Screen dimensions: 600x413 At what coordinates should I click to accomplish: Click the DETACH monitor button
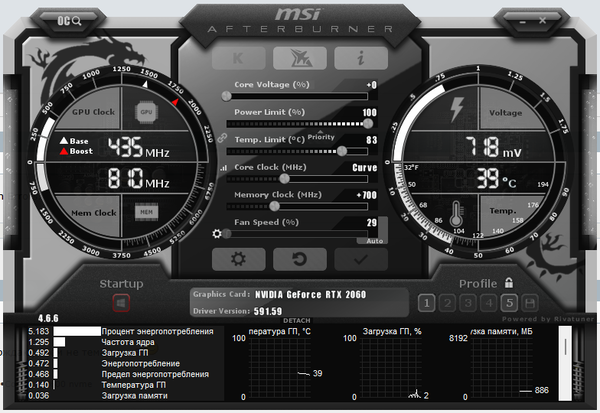pos(297,320)
